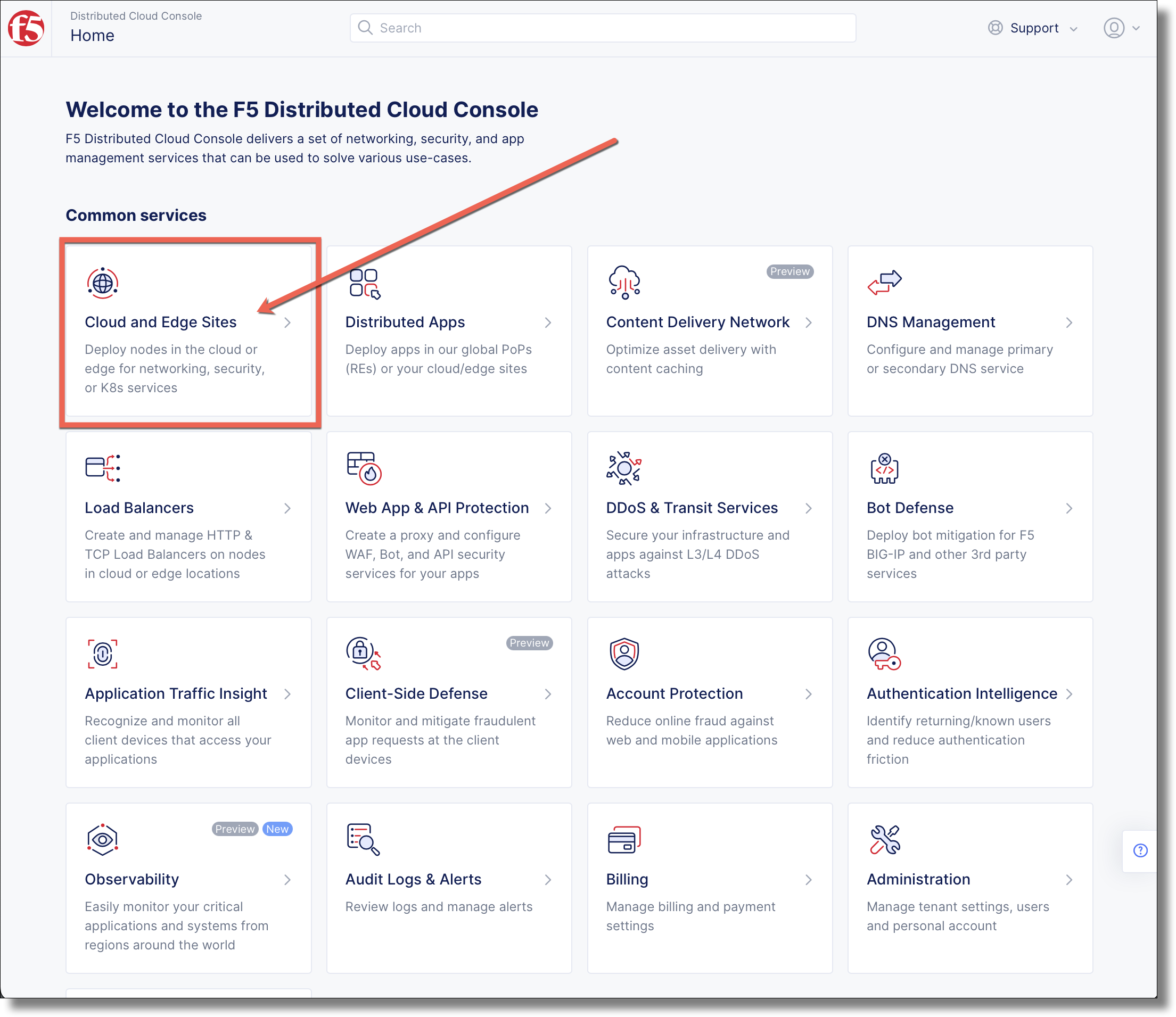
Task: Open the Load Balancers title link
Action: 139,507
